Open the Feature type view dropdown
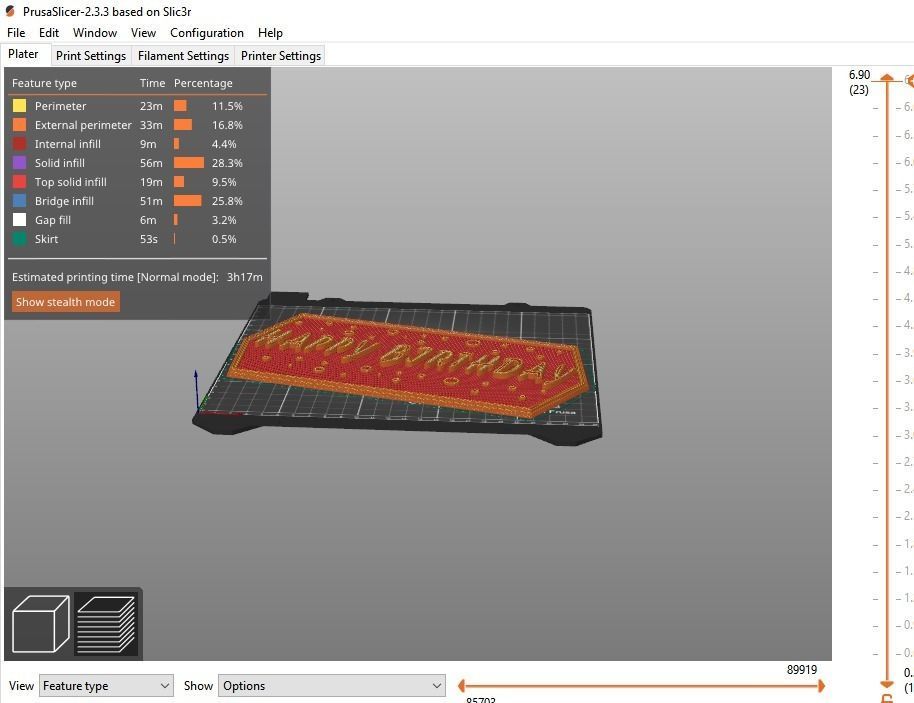This screenshot has width=914, height=703. coord(106,686)
